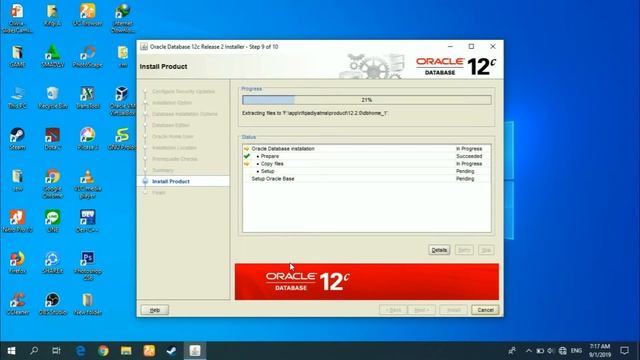Screen dimensions: 640x360
Task: Open the Google Chrome desktop shortcut
Action: pyautogui.click(x=53, y=184)
